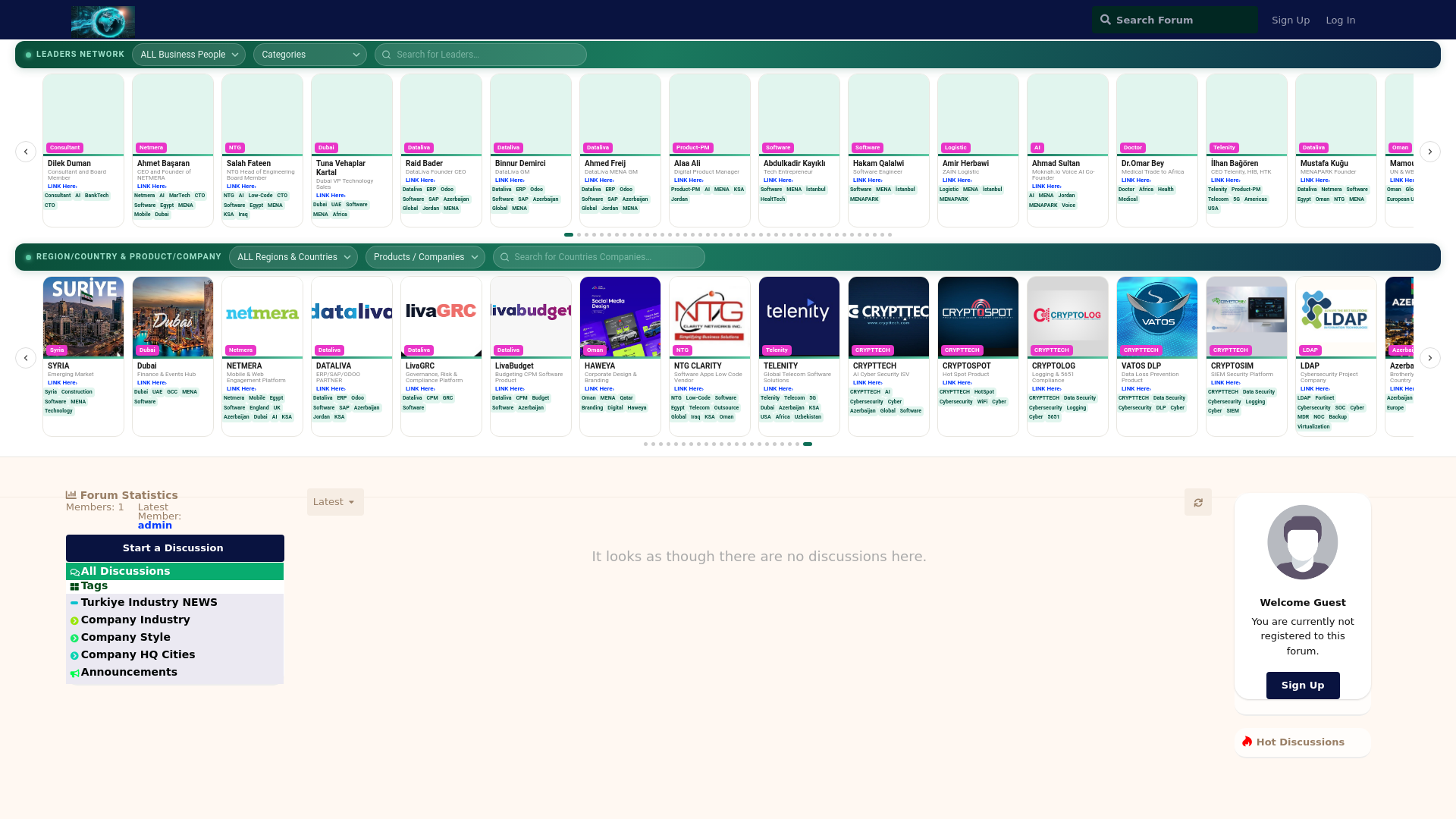Click in the Search for Leaders field

coord(481,55)
